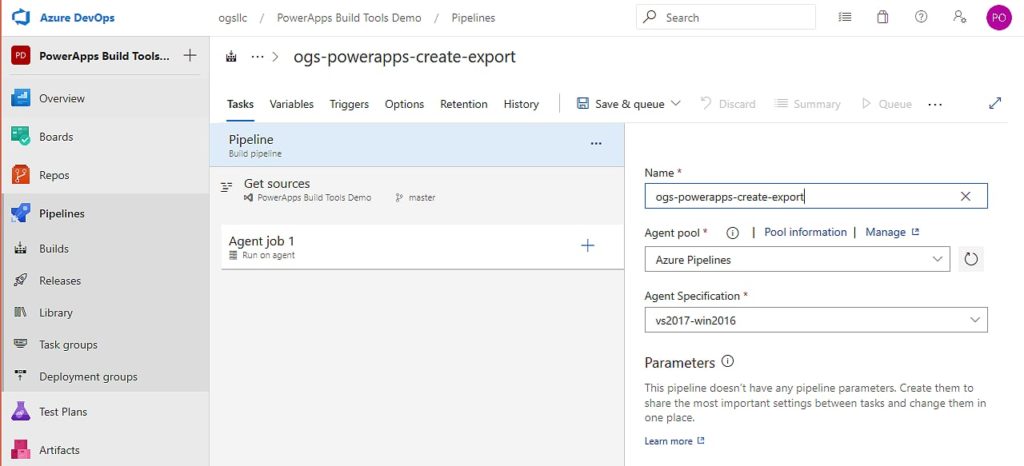This screenshot has width=1024, height=466.
Task: Click the plus icon to add task to Agent job 1
Action: pyautogui.click(x=588, y=246)
